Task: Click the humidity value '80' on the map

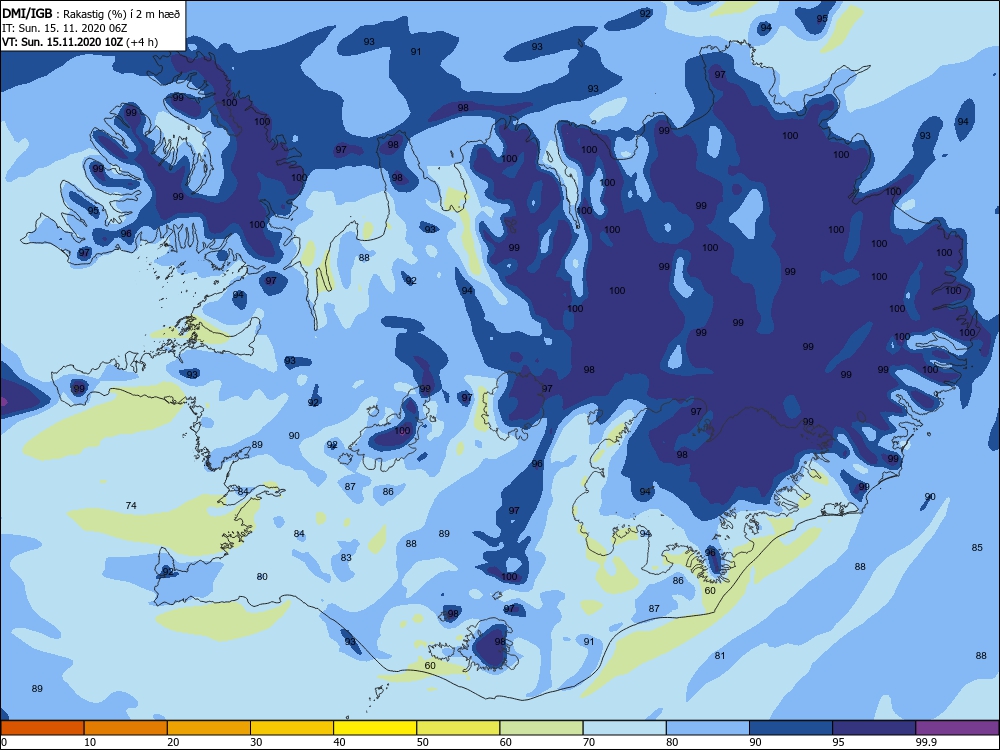Action: pos(262,577)
